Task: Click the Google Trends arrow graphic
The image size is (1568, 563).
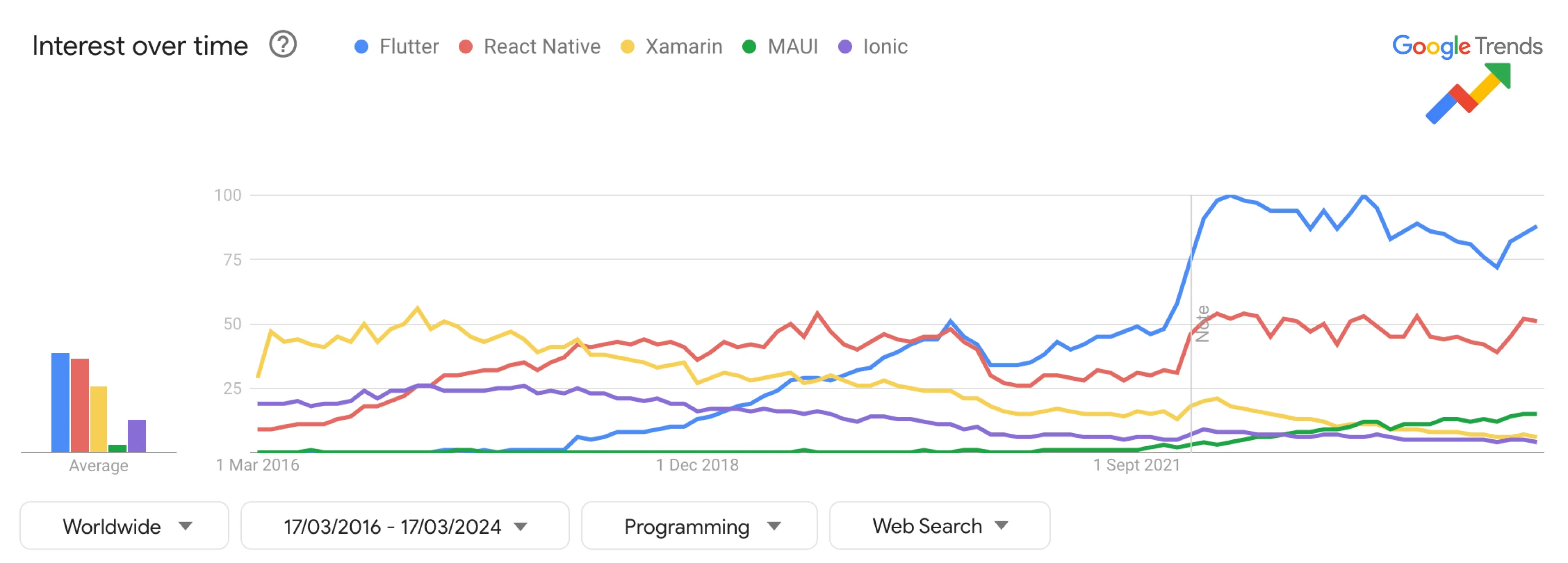Action: pos(1467,94)
